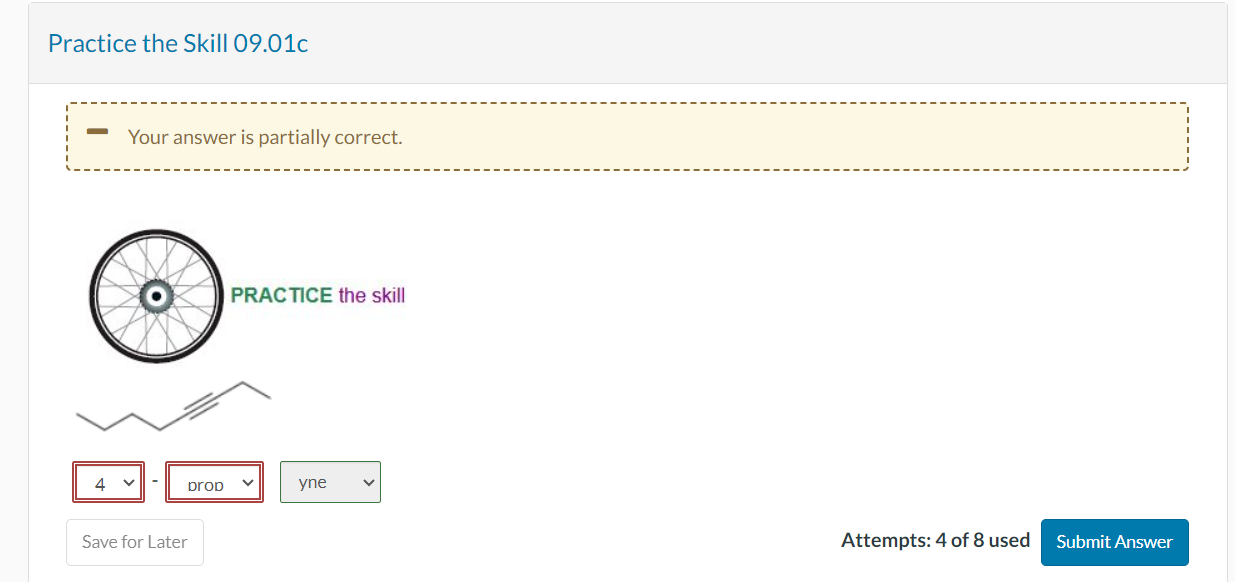Click the dropdown arrow on the '4' selector
This screenshot has width=1235, height=582.
pos(129,482)
